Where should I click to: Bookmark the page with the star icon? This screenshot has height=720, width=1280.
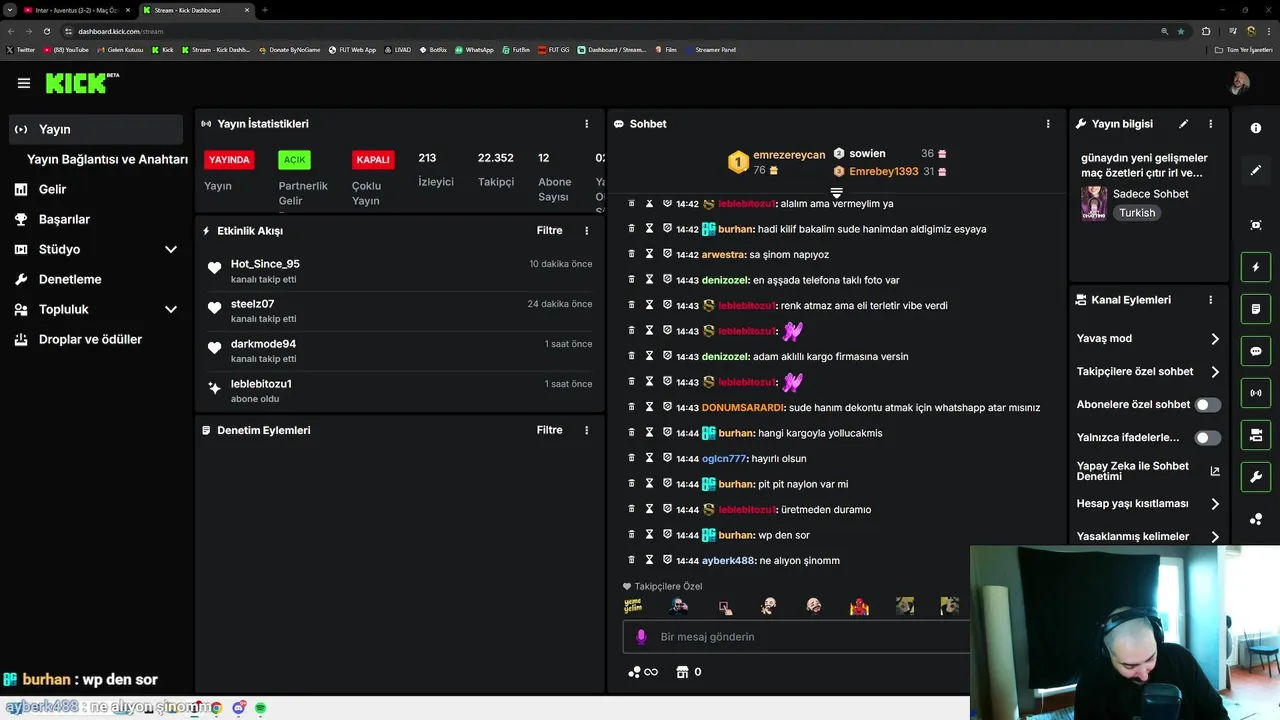[1181, 31]
